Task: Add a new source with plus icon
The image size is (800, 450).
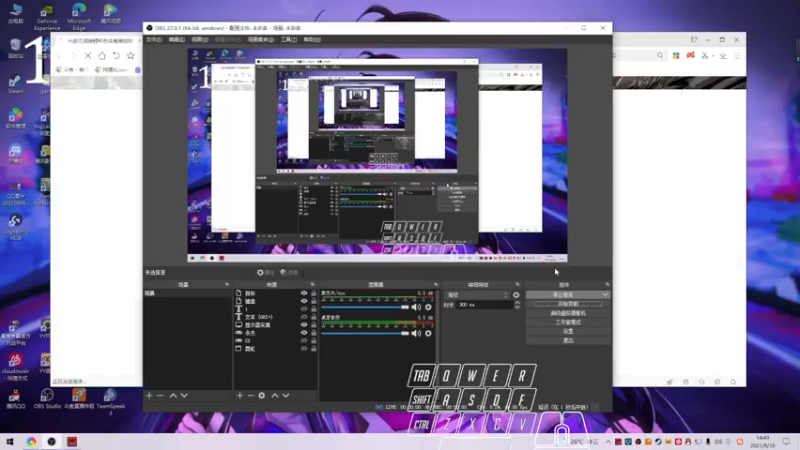Action: [239, 395]
